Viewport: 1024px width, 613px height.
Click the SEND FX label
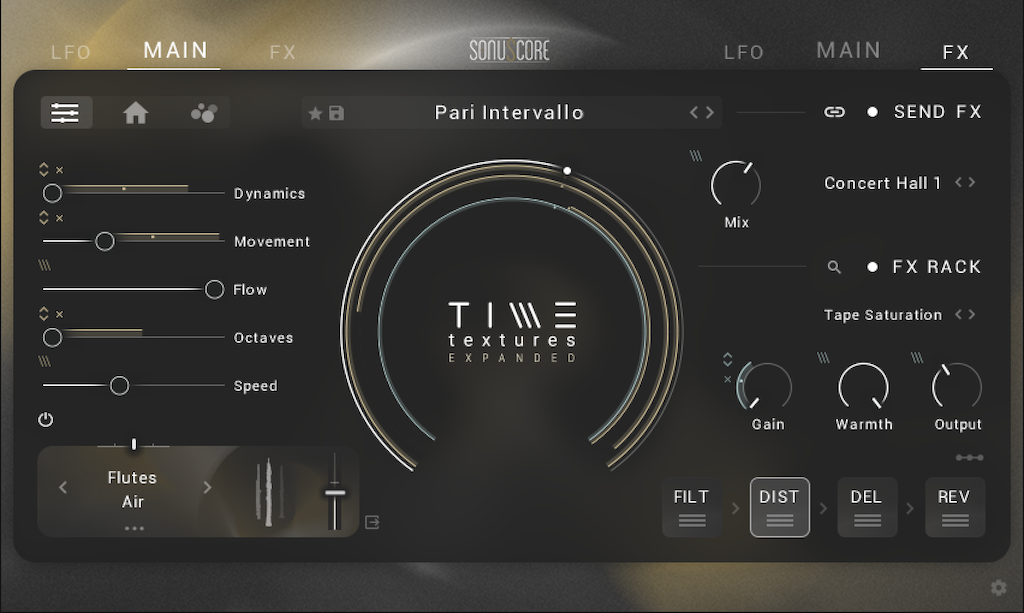(938, 112)
